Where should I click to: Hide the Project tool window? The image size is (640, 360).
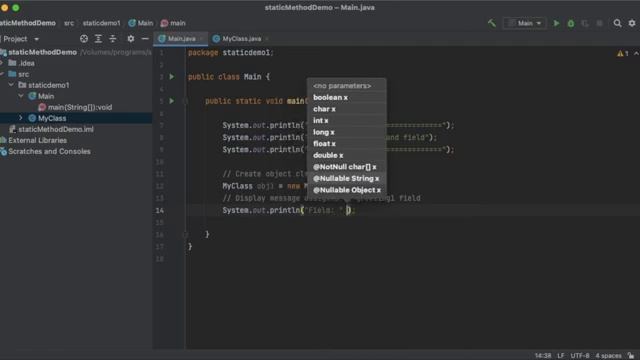pyautogui.click(x=145, y=39)
